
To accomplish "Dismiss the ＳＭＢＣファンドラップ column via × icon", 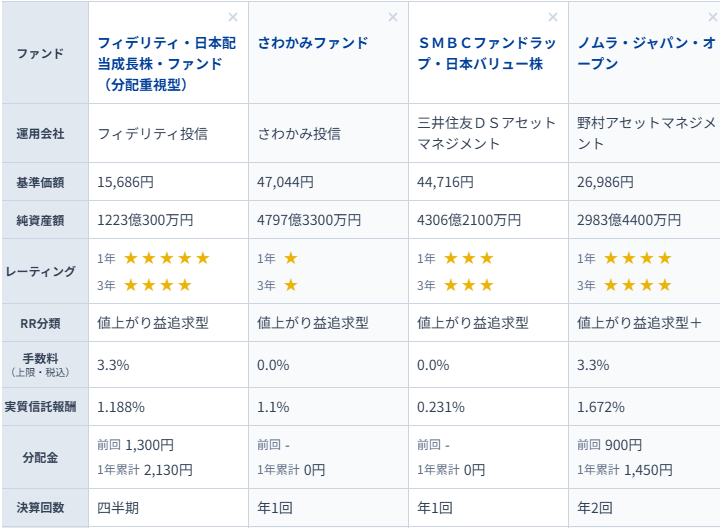I will (x=553, y=17).
